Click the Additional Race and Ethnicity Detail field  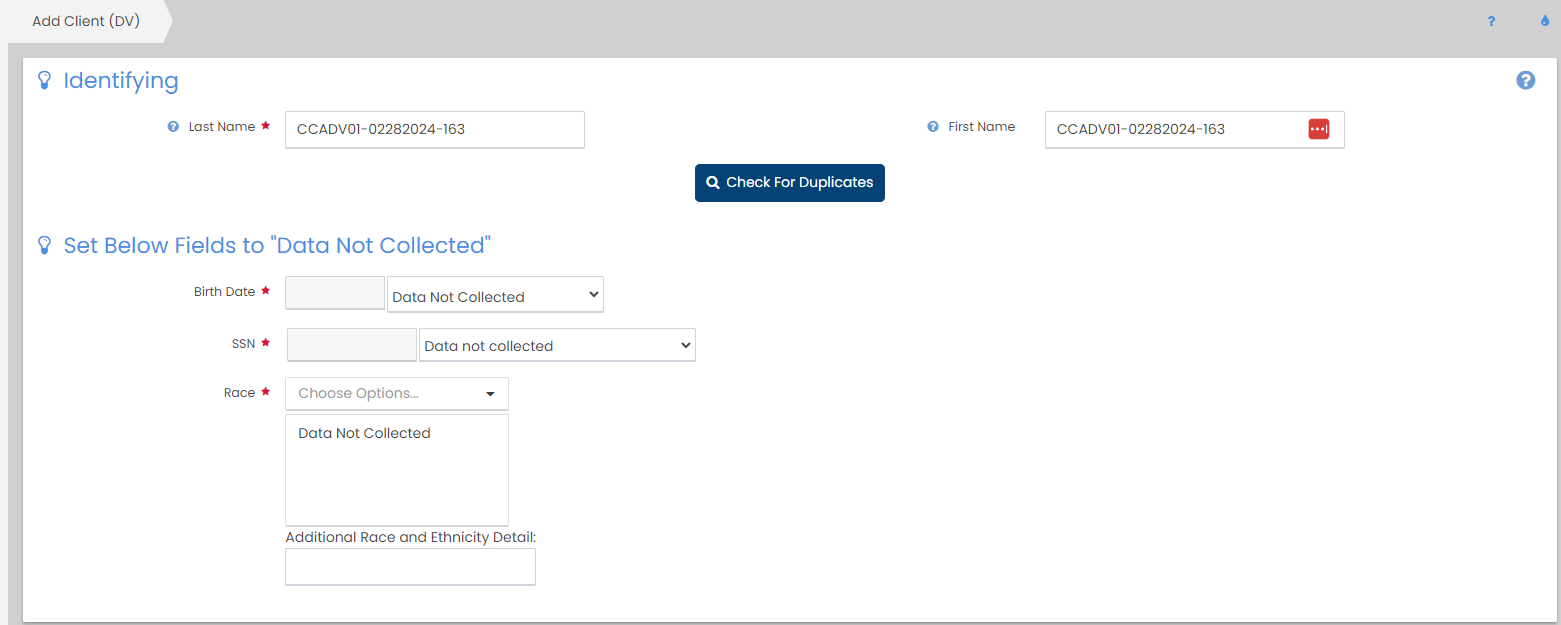pyautogui.click(x=410, y=566)
